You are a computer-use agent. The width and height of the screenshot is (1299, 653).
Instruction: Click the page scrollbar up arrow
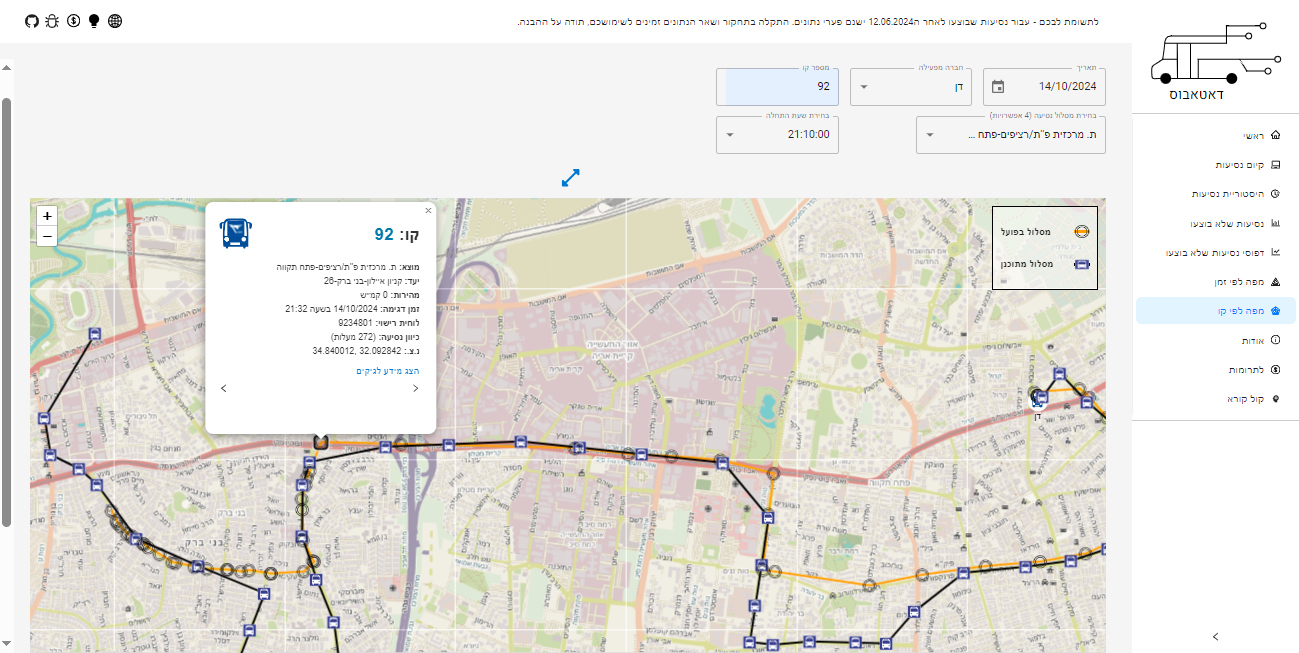coord(6,68)
